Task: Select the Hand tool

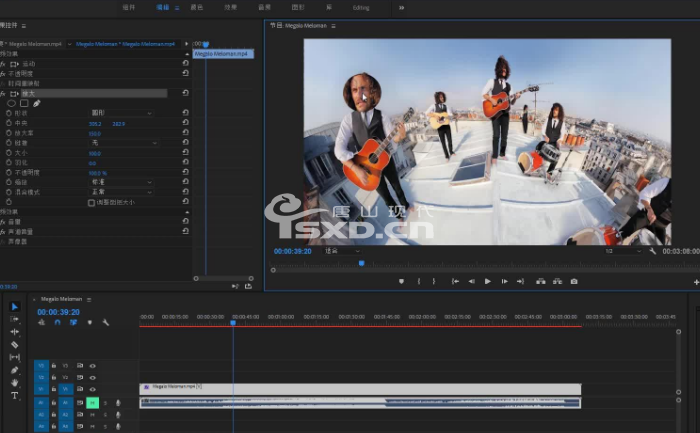Action: pos(14,383)
